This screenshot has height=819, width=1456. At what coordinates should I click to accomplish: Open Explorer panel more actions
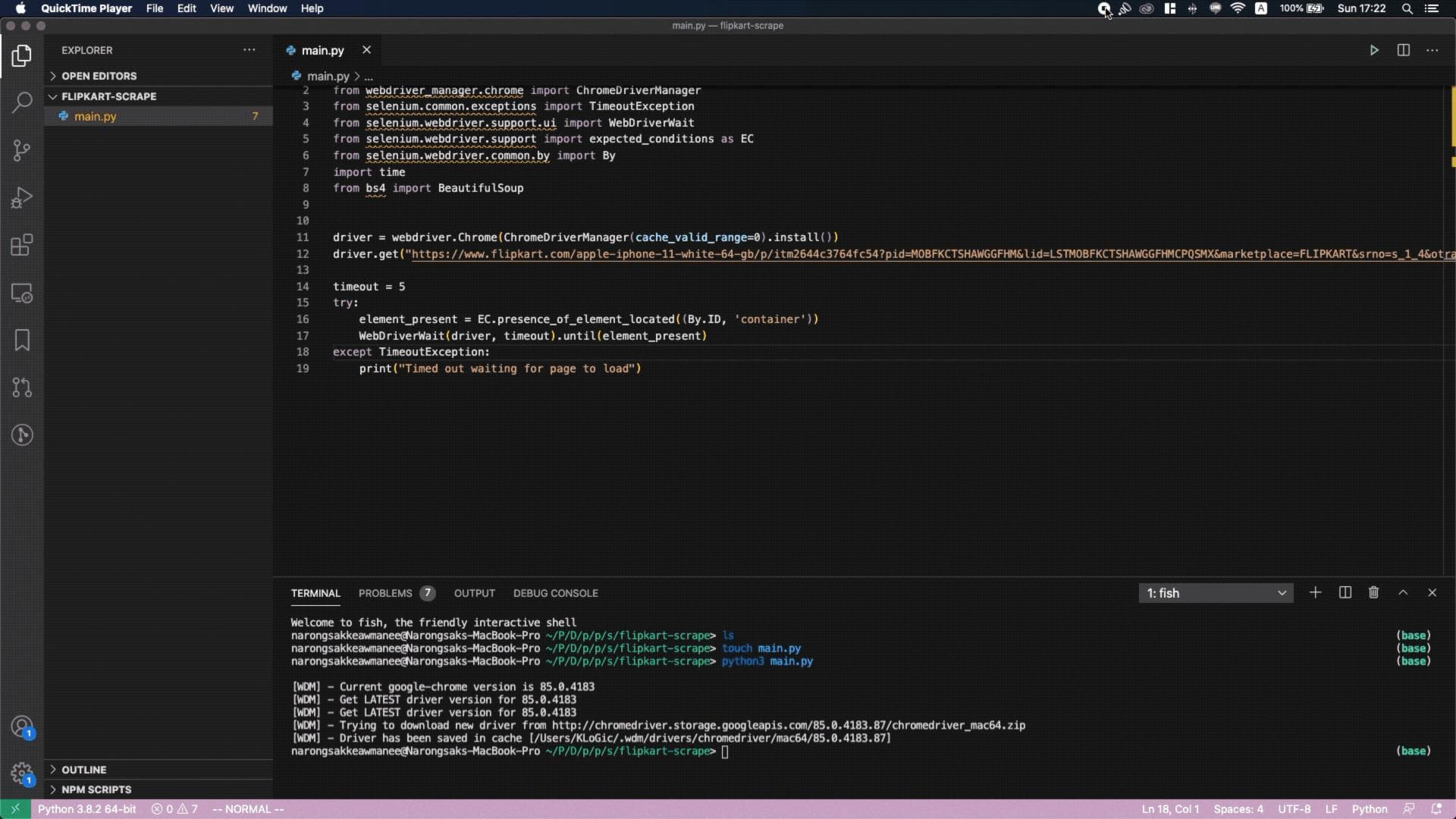249,50
